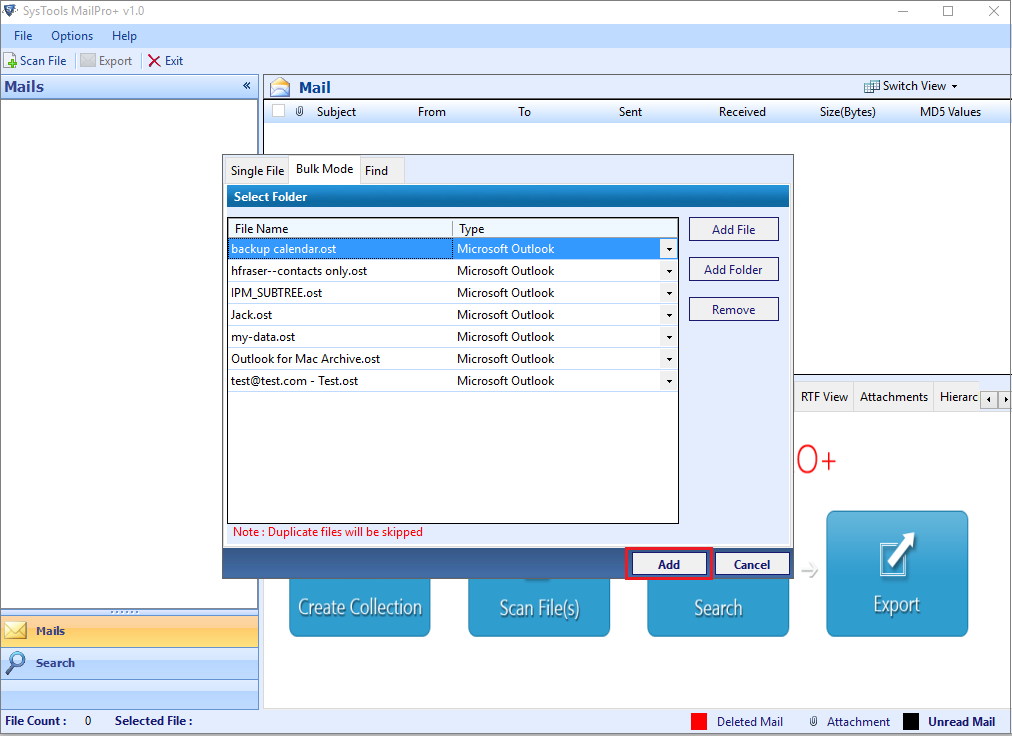Click the black Unread Mail color swatch
The image size is (1012, 736).
coord(911,721)
